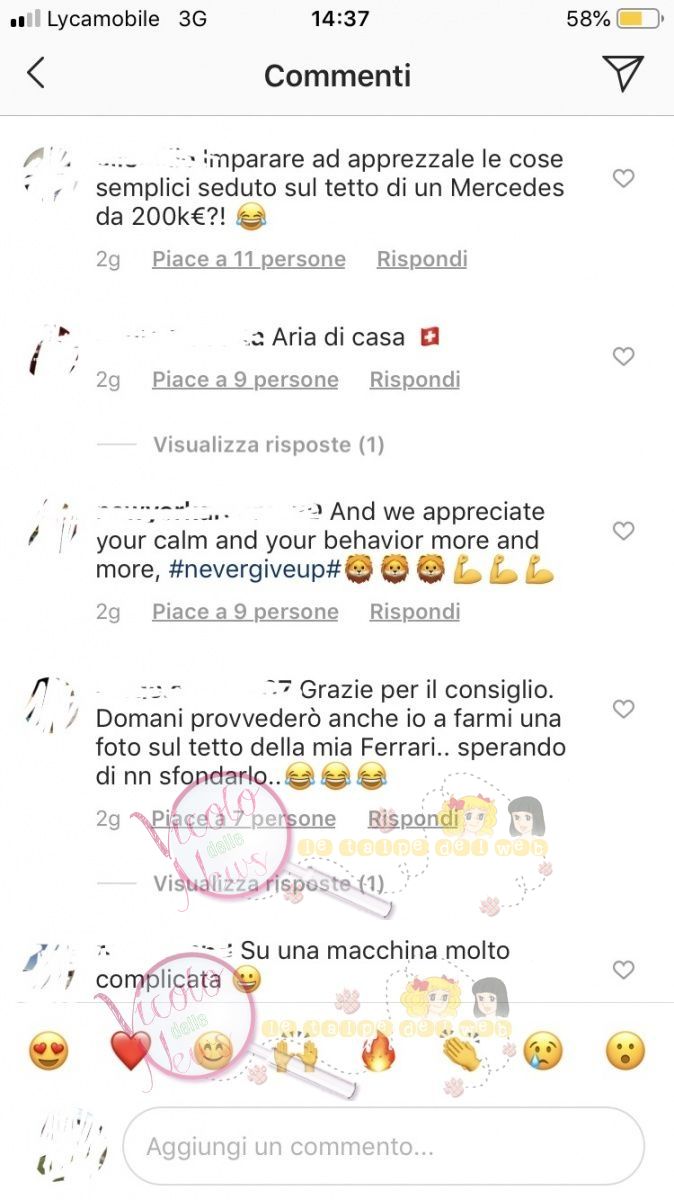The width and height of the screenshot is (674, 1200).
Task: Insert the fire emoji
Action: pyautogui.click(x=378, y=1052)
